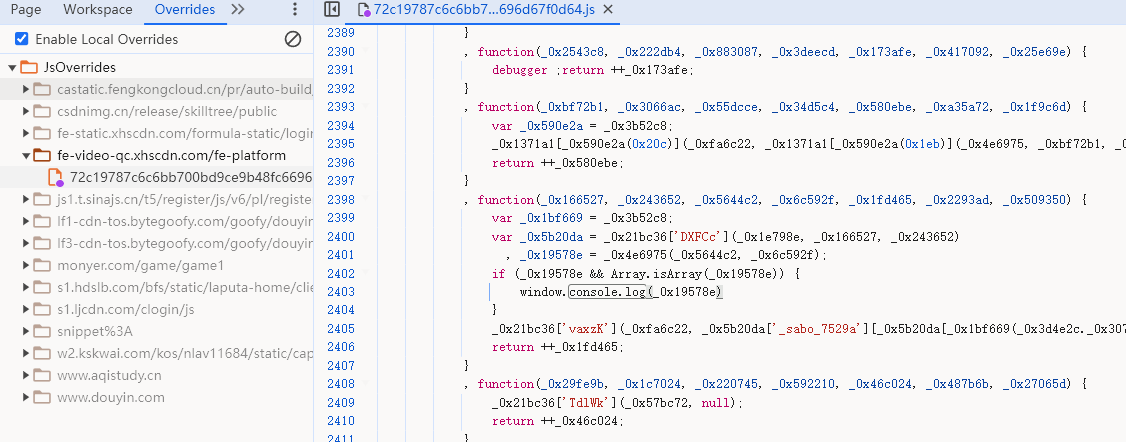Select www.aqistudy.cn folder
This screenshot has width=1126, height=442.
[109, 375]
